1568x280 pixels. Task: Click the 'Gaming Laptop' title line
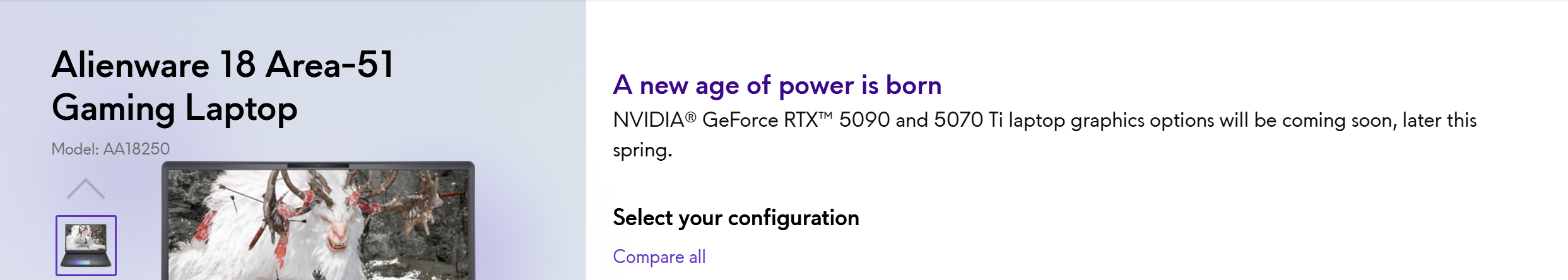click(x=174, y=108)
